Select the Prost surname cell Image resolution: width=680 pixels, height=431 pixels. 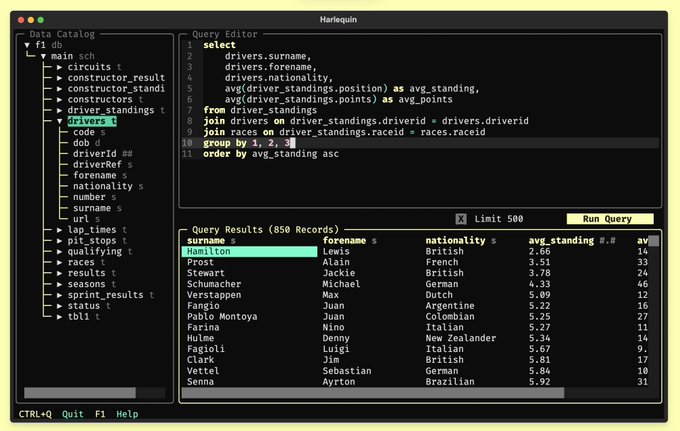pyautogui.click(x=200, y=262)
